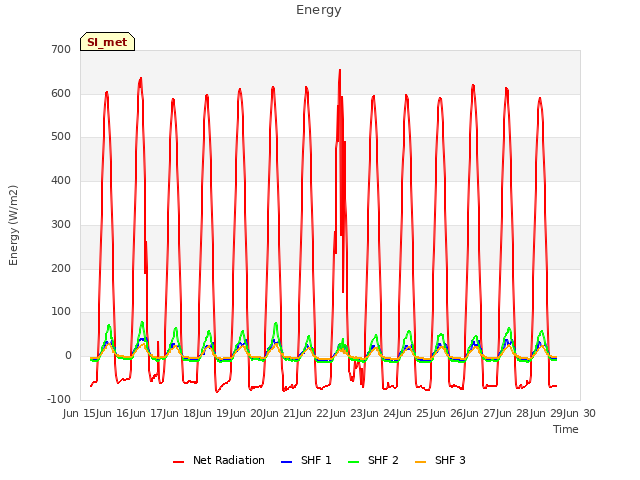Screen dimensions: 640x480
Task: Click the Jun 19 x-axis label
Action: click(213, 413)
